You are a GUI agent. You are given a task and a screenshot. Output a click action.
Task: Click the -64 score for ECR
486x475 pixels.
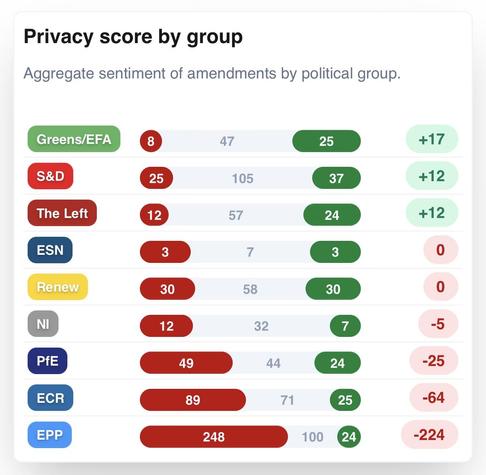433,398
